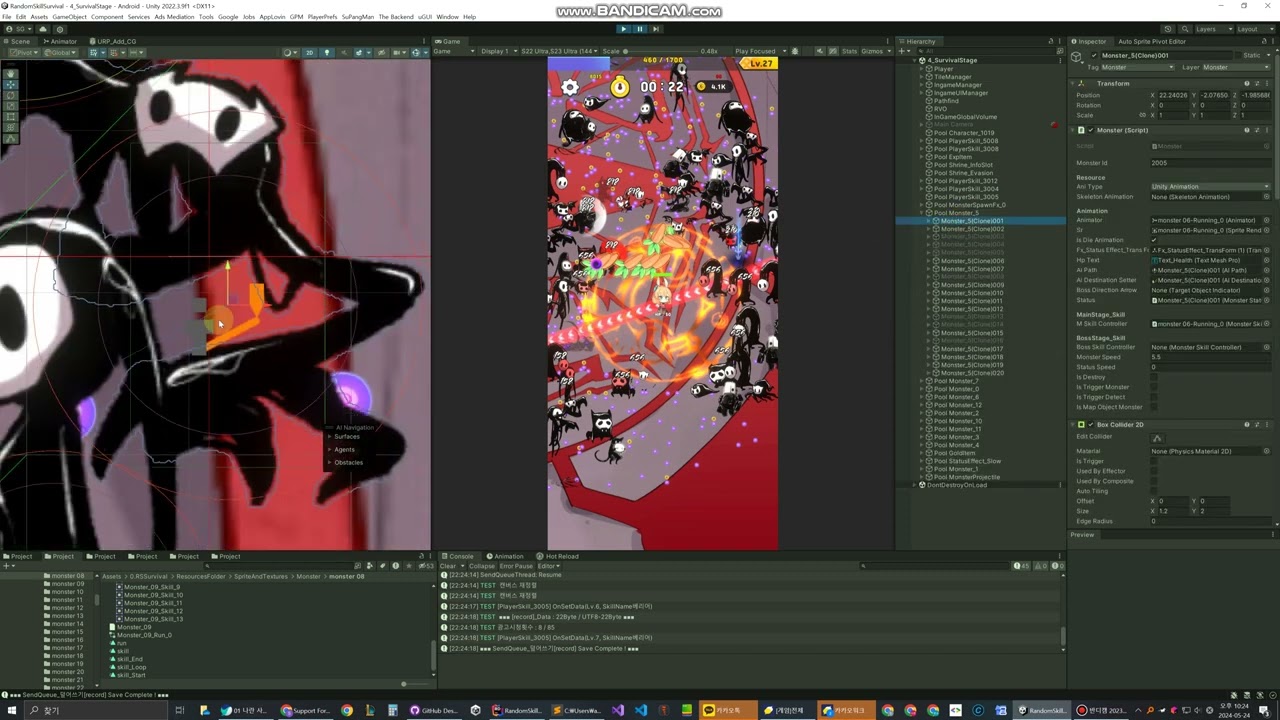
Task: Select Monster_5(Clone)002 in Hierarchy
Action: point(972,229)
